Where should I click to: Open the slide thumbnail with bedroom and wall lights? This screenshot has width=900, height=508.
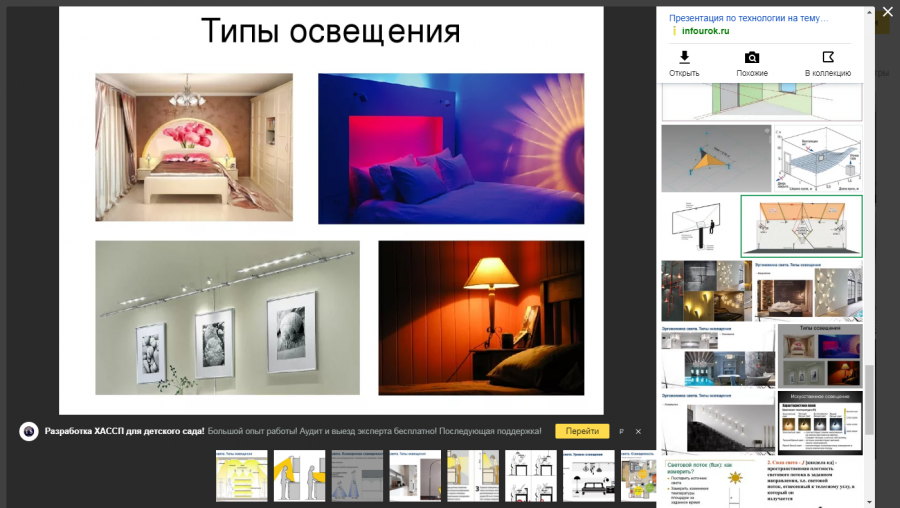(x=808, y=290)
